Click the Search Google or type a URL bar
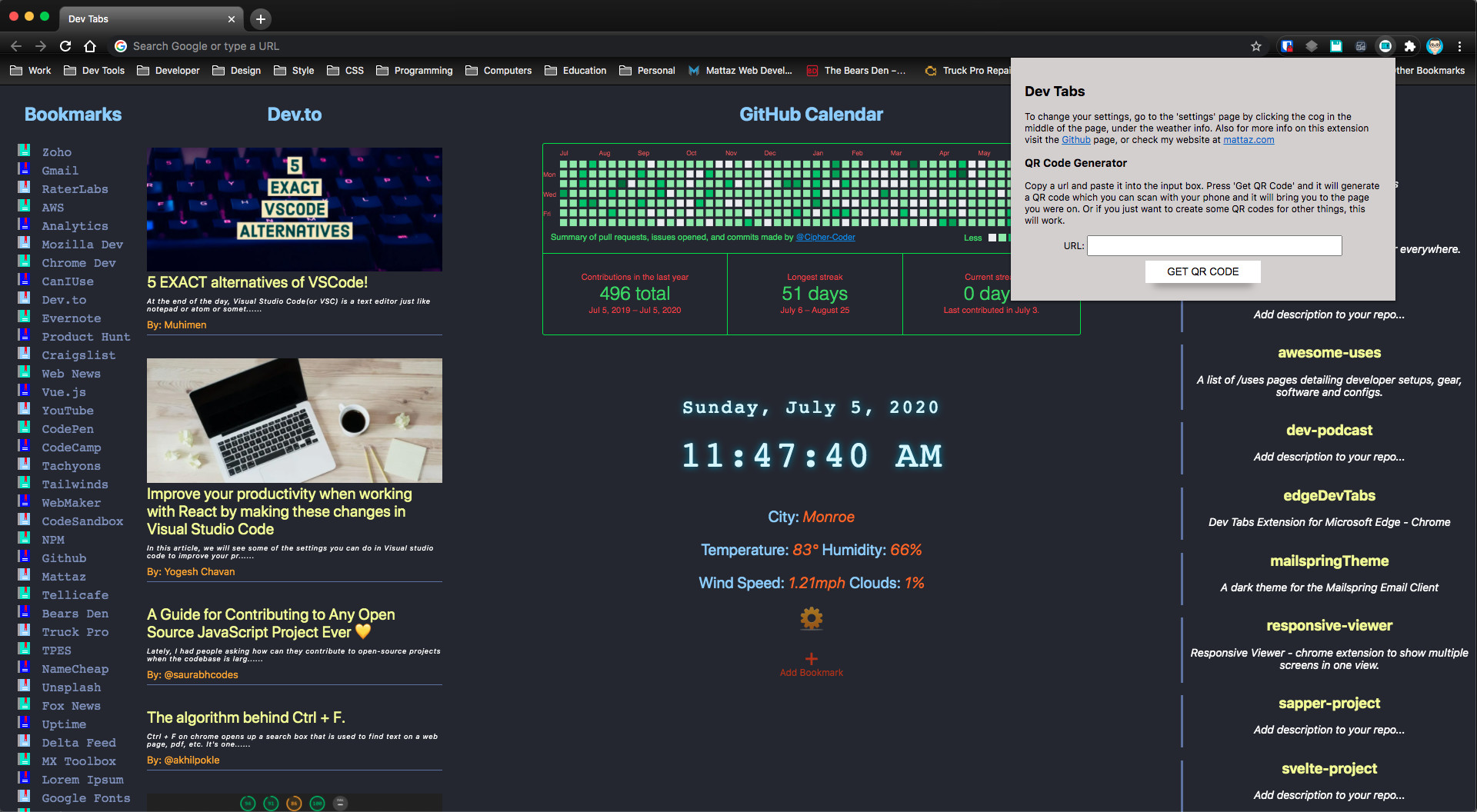The image size is (1477, 812). coord(677,46)
